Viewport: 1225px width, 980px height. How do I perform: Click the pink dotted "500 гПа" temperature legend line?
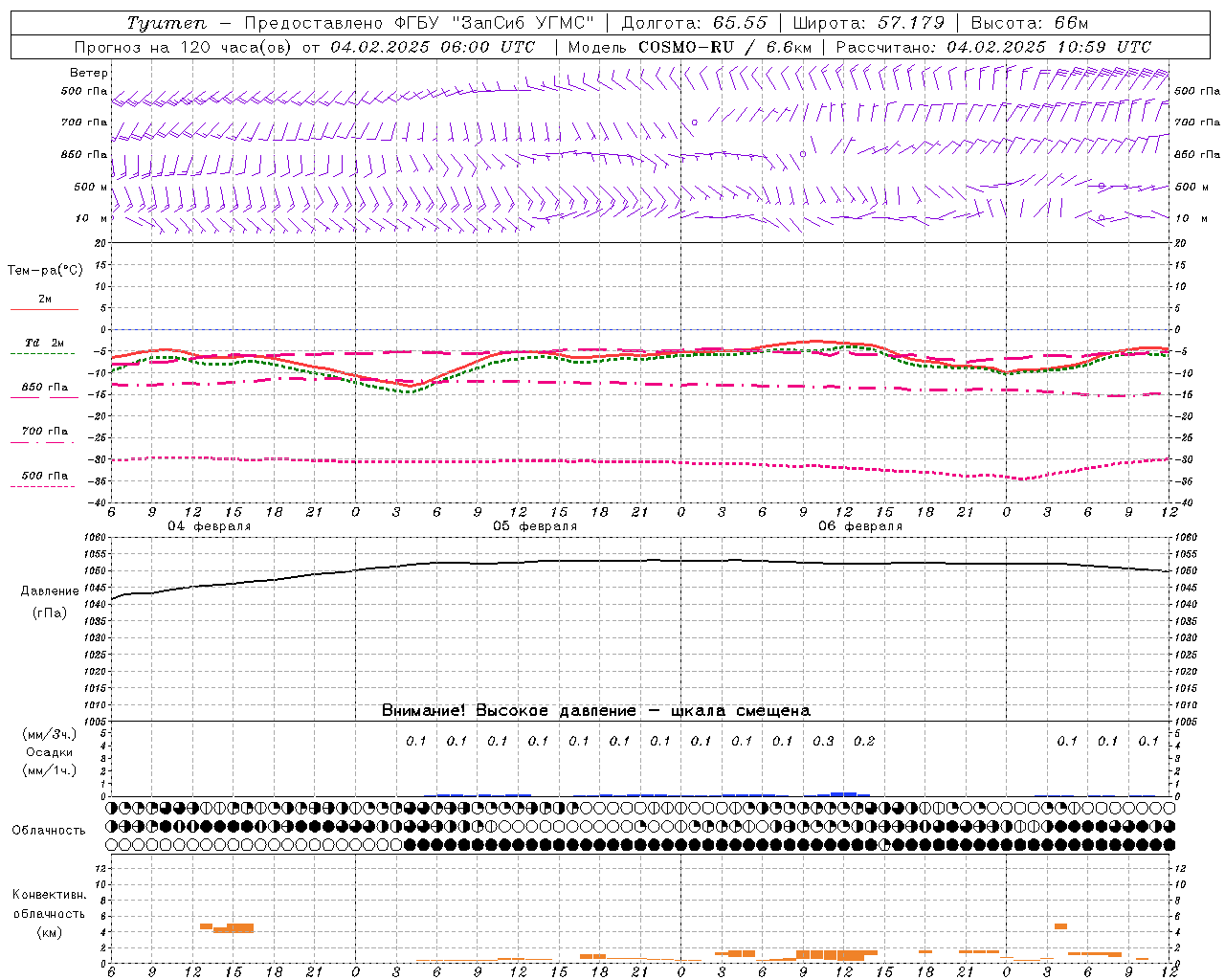pos(43,486)
